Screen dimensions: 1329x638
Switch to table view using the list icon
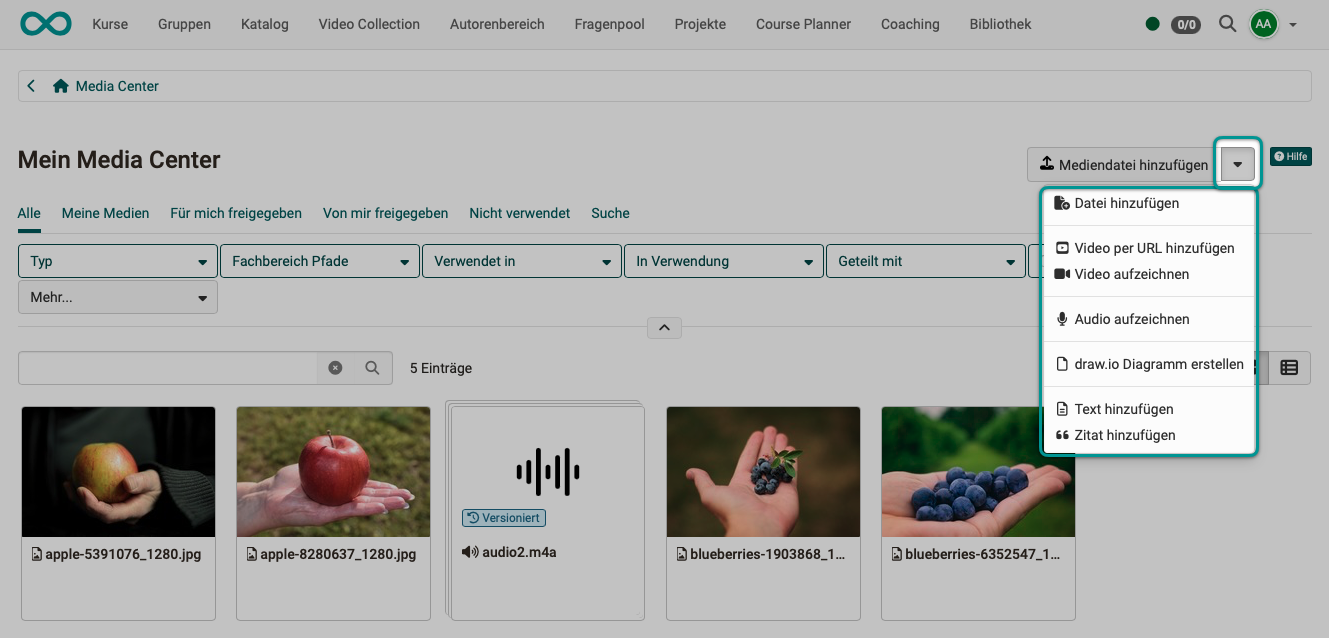[x=1289, y=367]
